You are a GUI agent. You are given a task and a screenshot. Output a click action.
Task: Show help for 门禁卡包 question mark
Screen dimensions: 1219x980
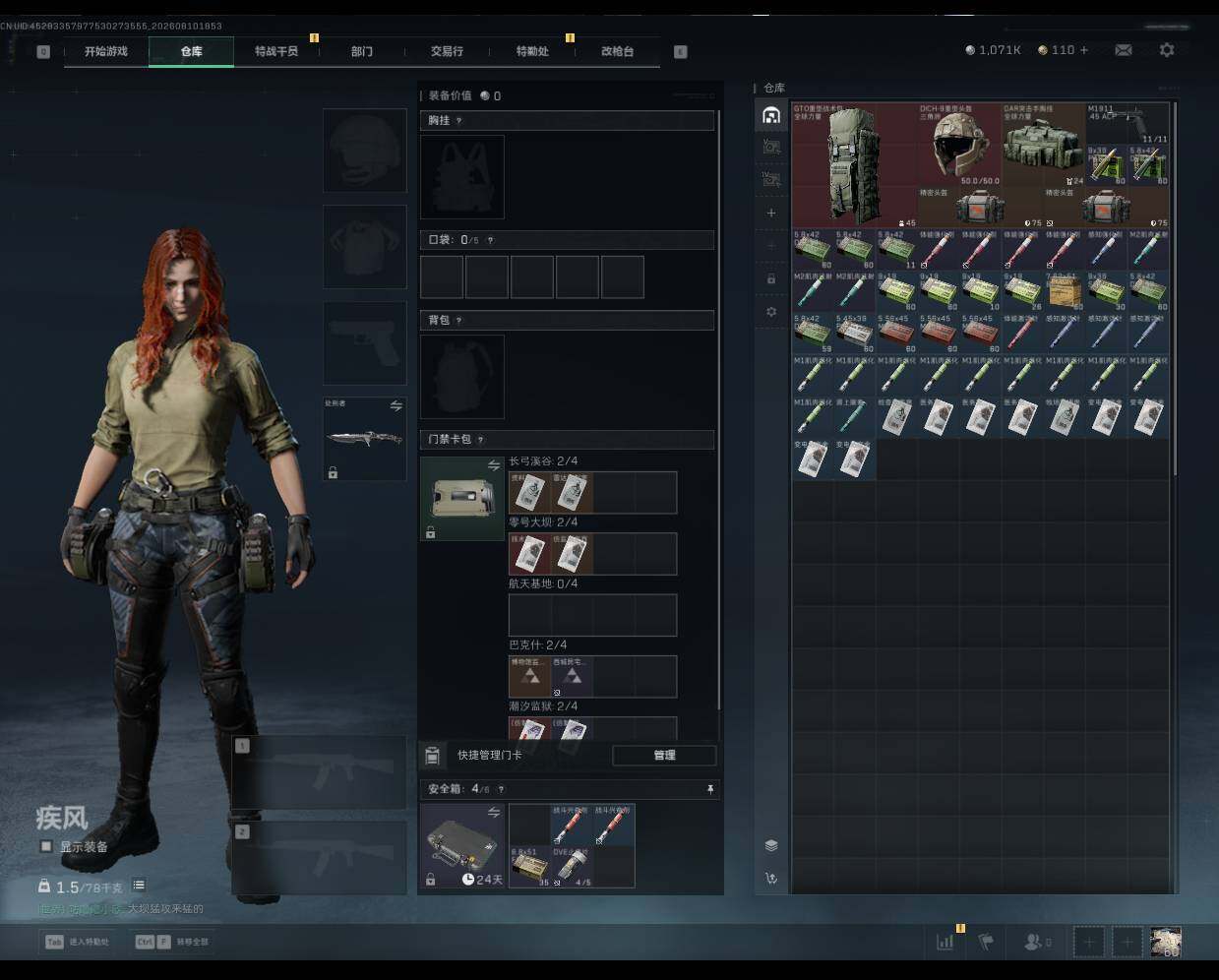coord(480,440)
